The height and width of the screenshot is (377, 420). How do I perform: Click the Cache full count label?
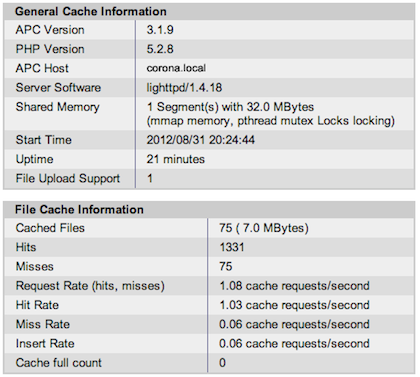point(59,363)
